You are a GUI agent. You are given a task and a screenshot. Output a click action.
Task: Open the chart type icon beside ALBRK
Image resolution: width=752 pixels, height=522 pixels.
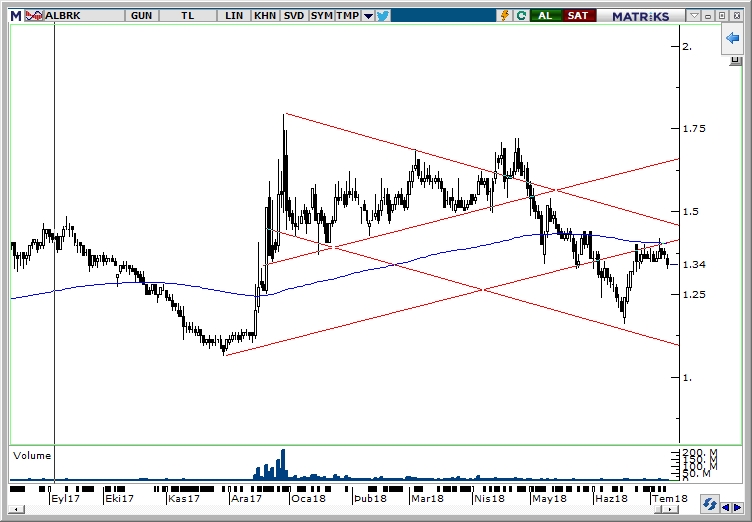(x=34, y=16)
